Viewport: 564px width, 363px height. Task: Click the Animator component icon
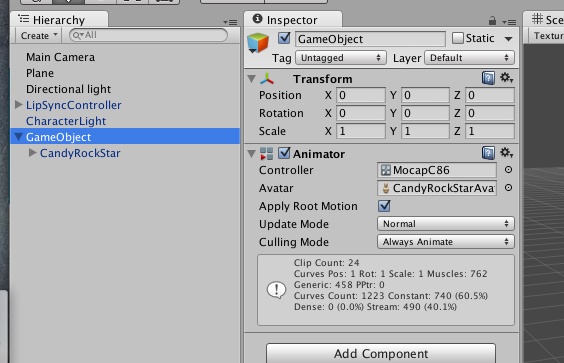(x=267, y=154)
